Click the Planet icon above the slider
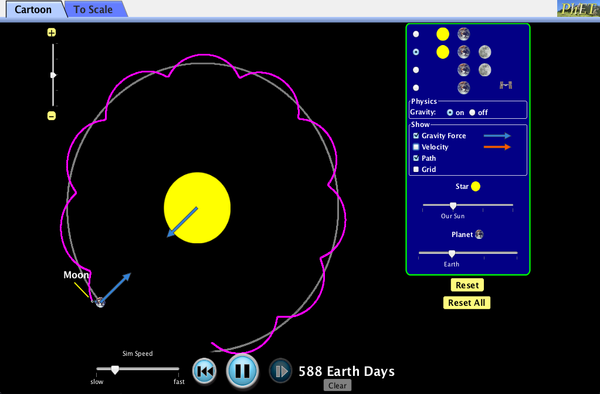The width and height of the screenshot is (600, 394). click(479, 234)
